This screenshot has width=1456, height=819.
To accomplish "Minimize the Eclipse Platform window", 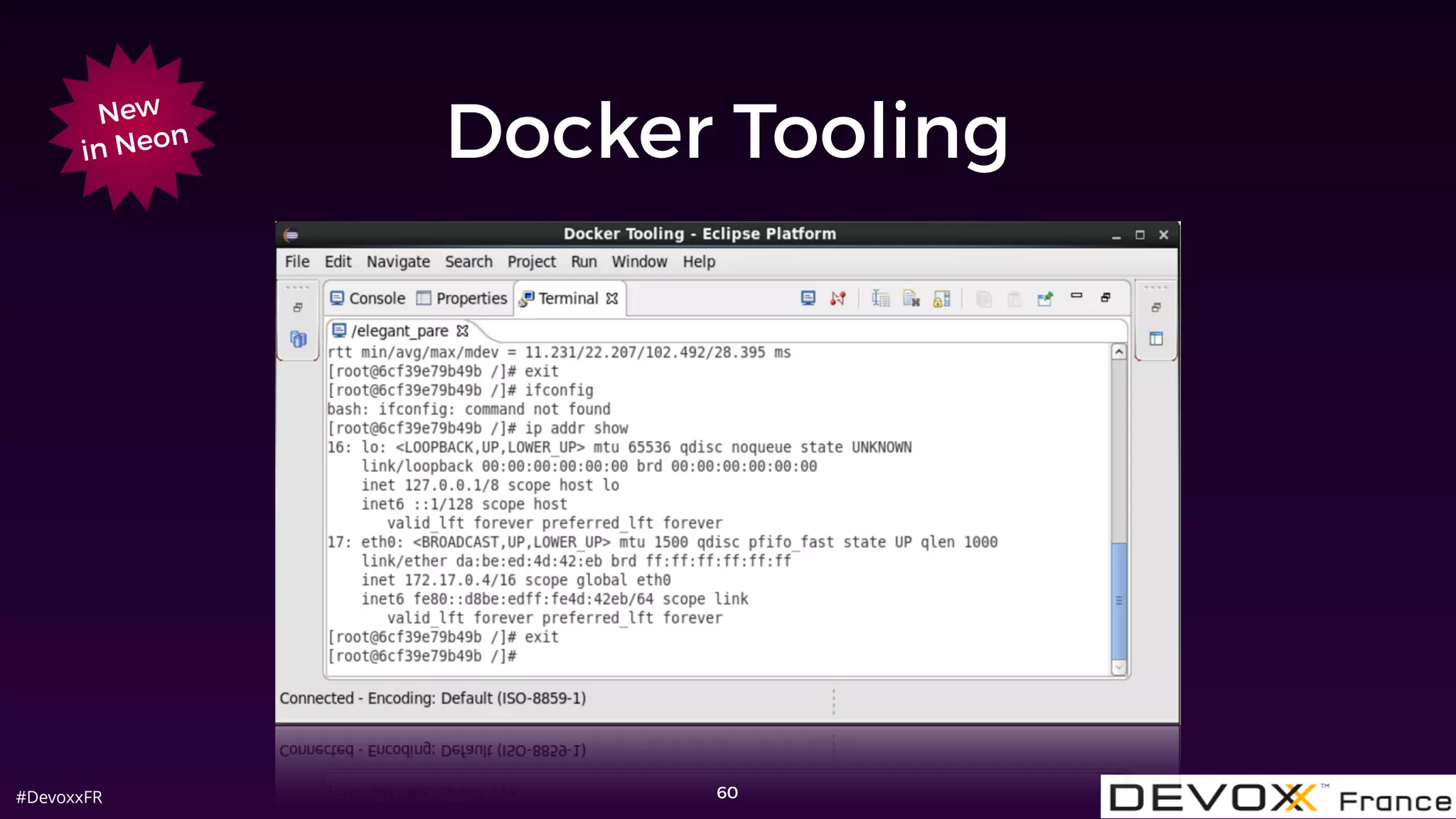I will (1116, 235).
